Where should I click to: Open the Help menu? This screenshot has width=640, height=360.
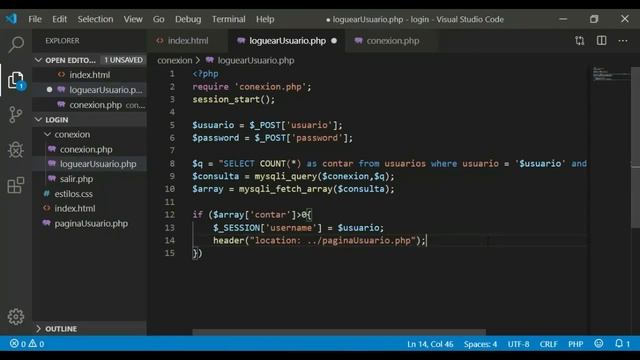(265, 19)
